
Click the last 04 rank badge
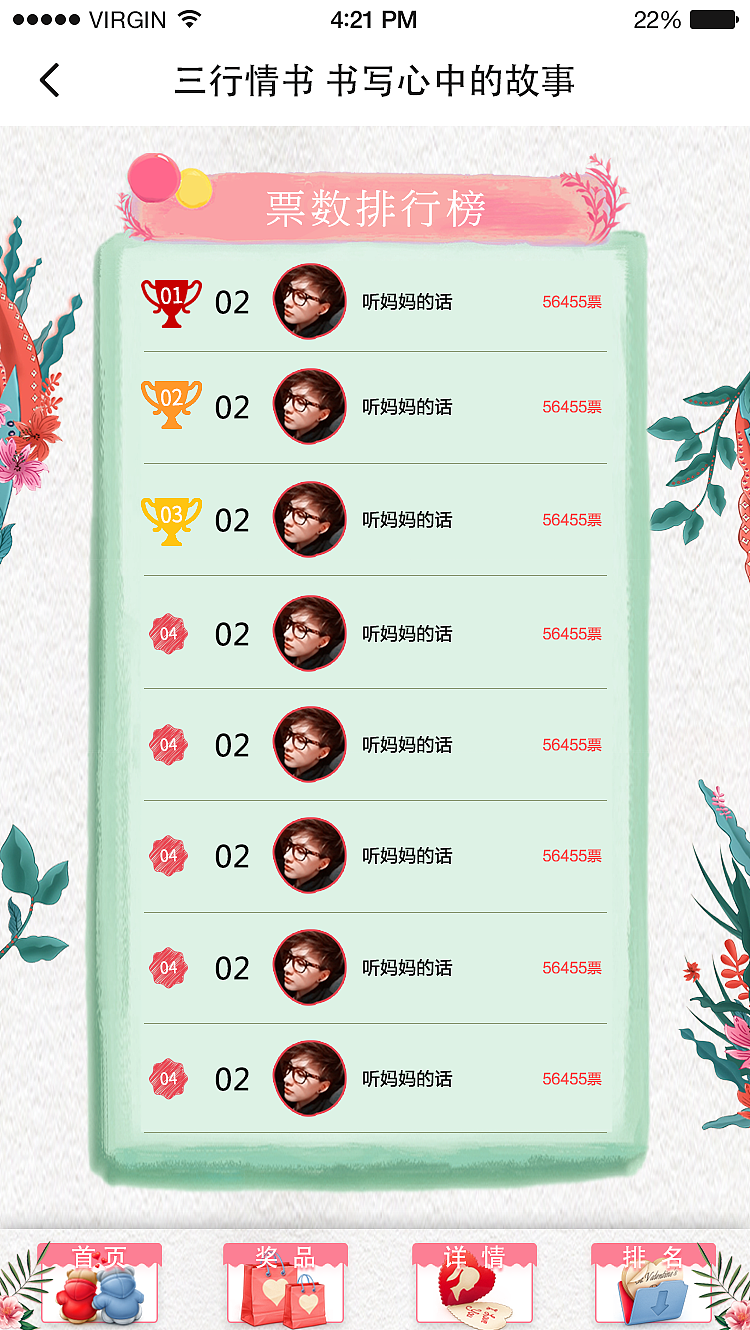[x=168, y=1078]
